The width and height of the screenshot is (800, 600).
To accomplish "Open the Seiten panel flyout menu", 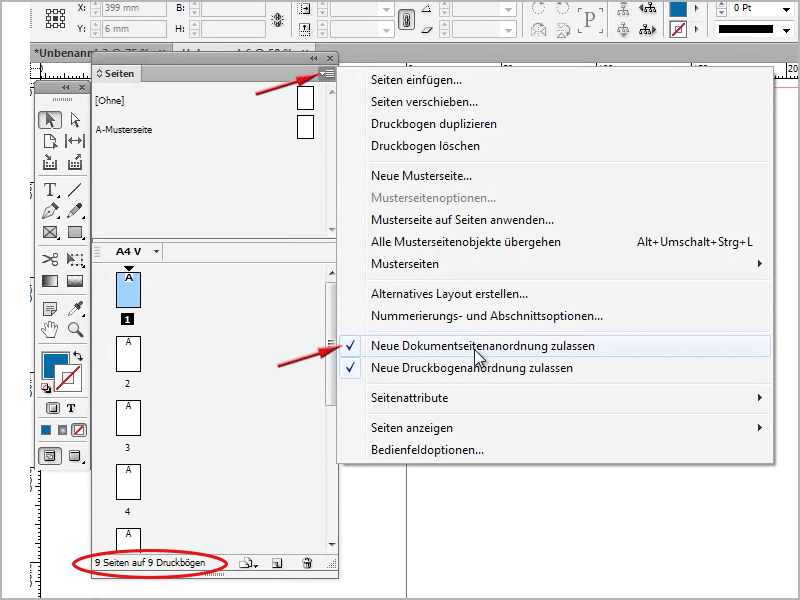I will coord(327,74).
